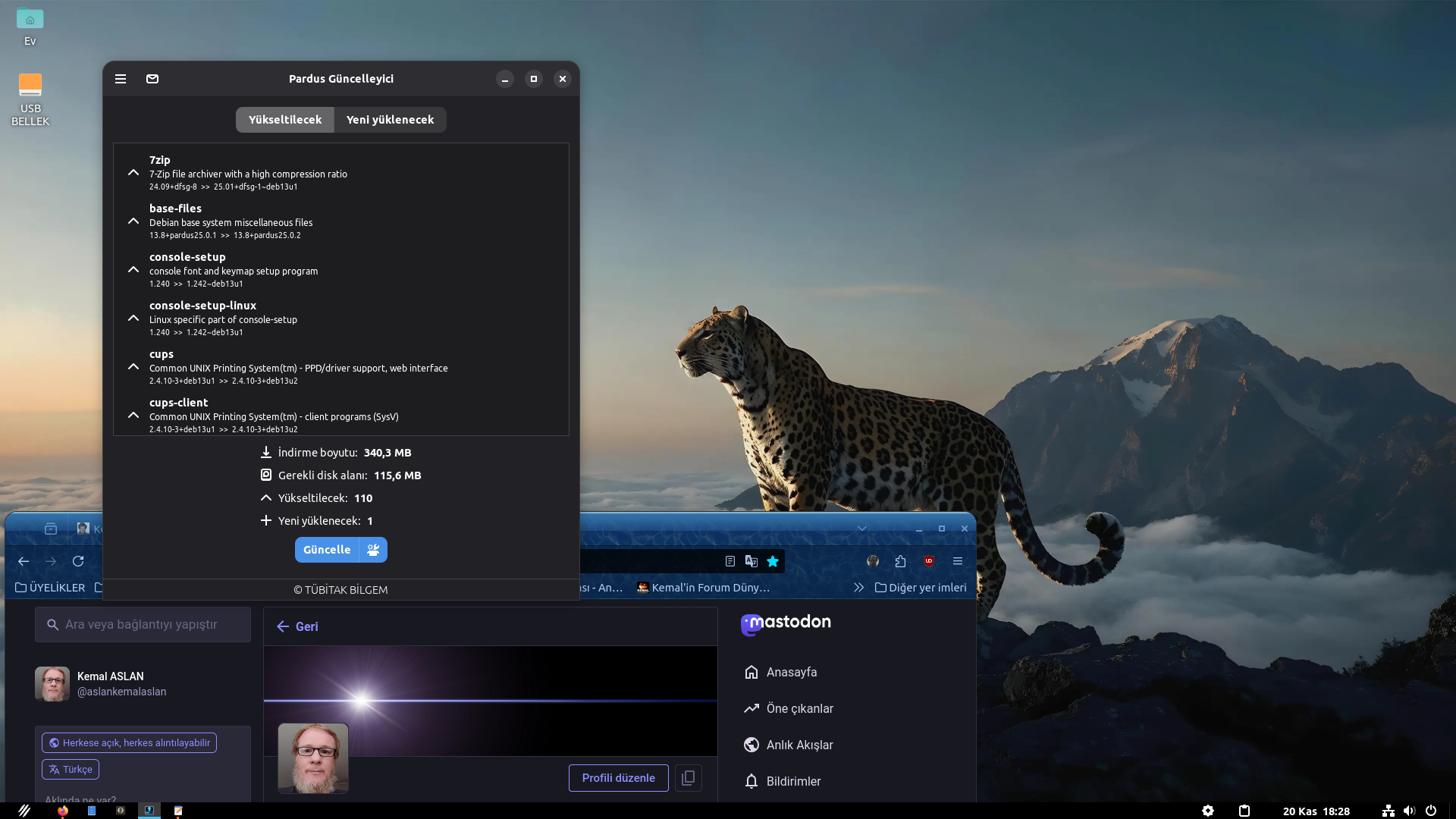Expand the 7zip package entry
The height and width of the screenshot is (819, 1456).
(x=133, y=173)
